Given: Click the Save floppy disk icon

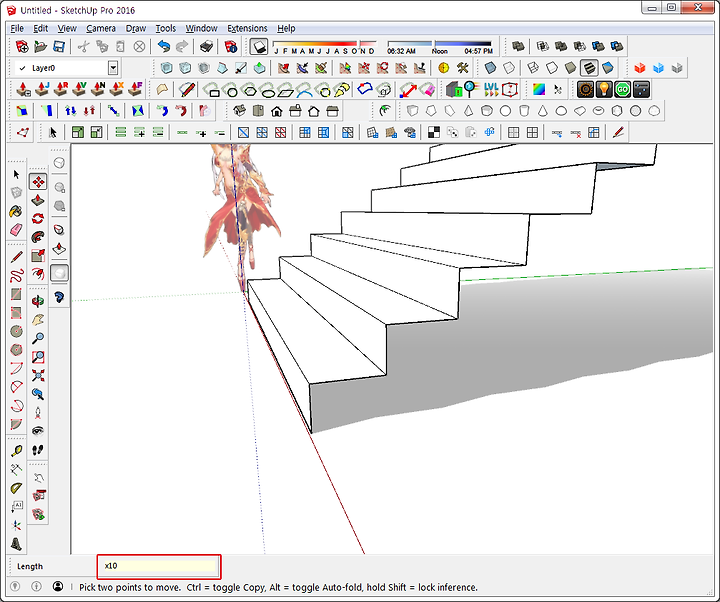Looking at the screenshot, I should 59,46.
